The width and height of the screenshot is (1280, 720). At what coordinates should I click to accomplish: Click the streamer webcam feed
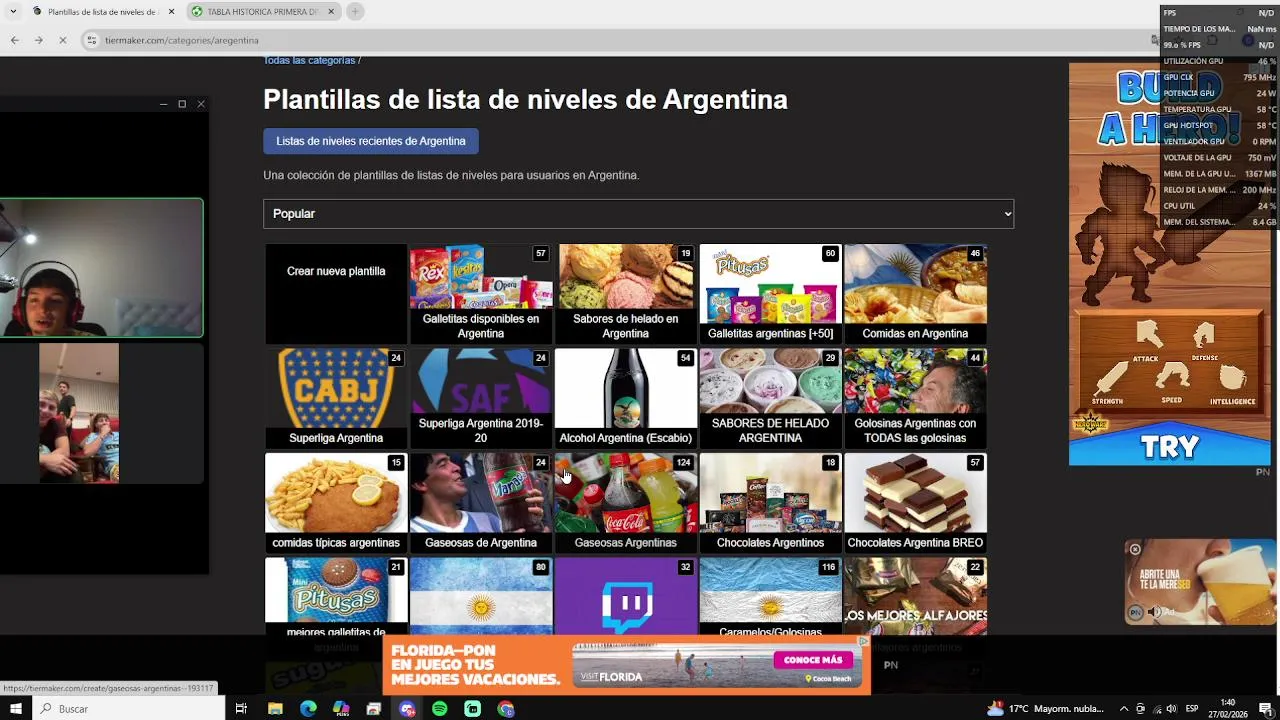(x=101, y=268)
